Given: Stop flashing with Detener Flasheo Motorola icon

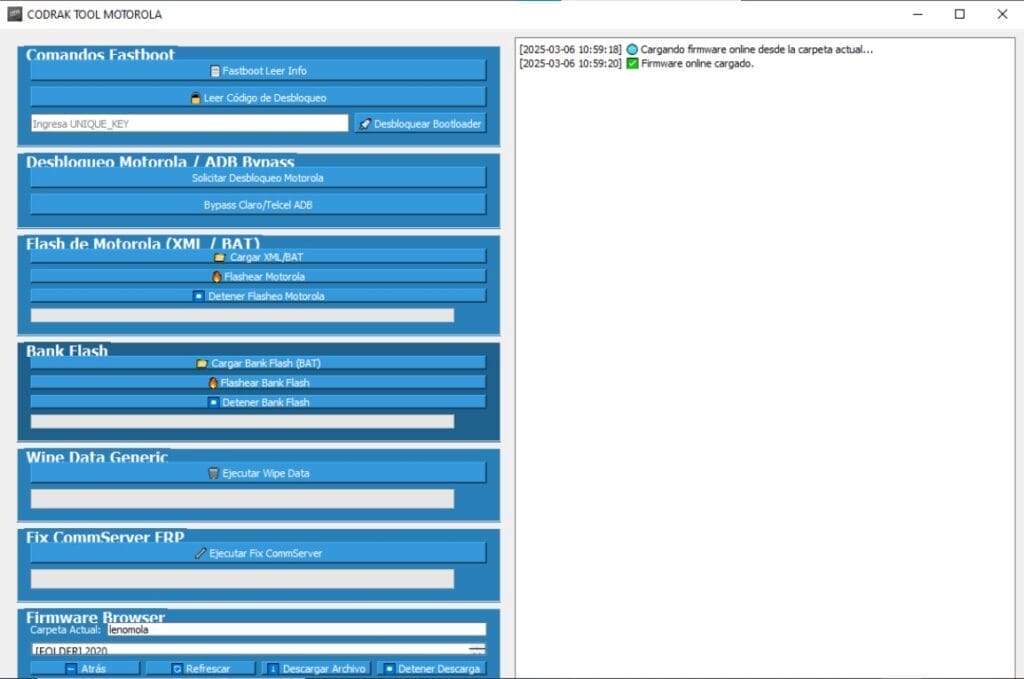Looking at the screenshot, I should 198,296.
